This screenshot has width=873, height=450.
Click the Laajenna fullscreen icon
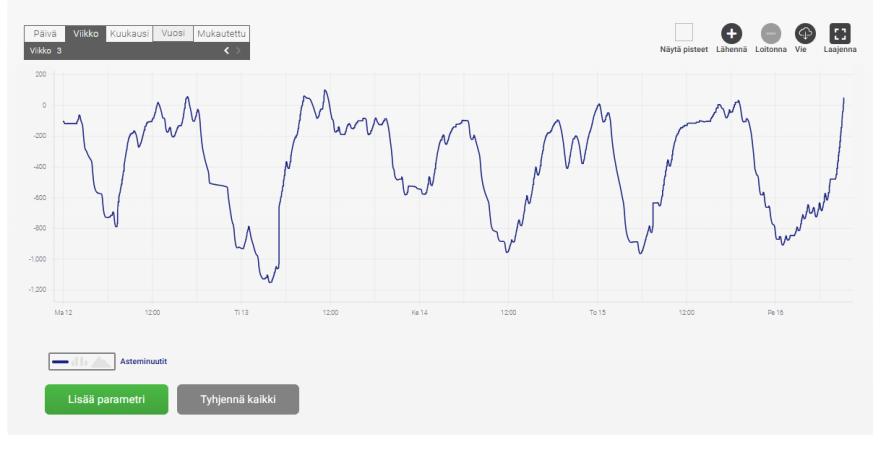point(840,33)
